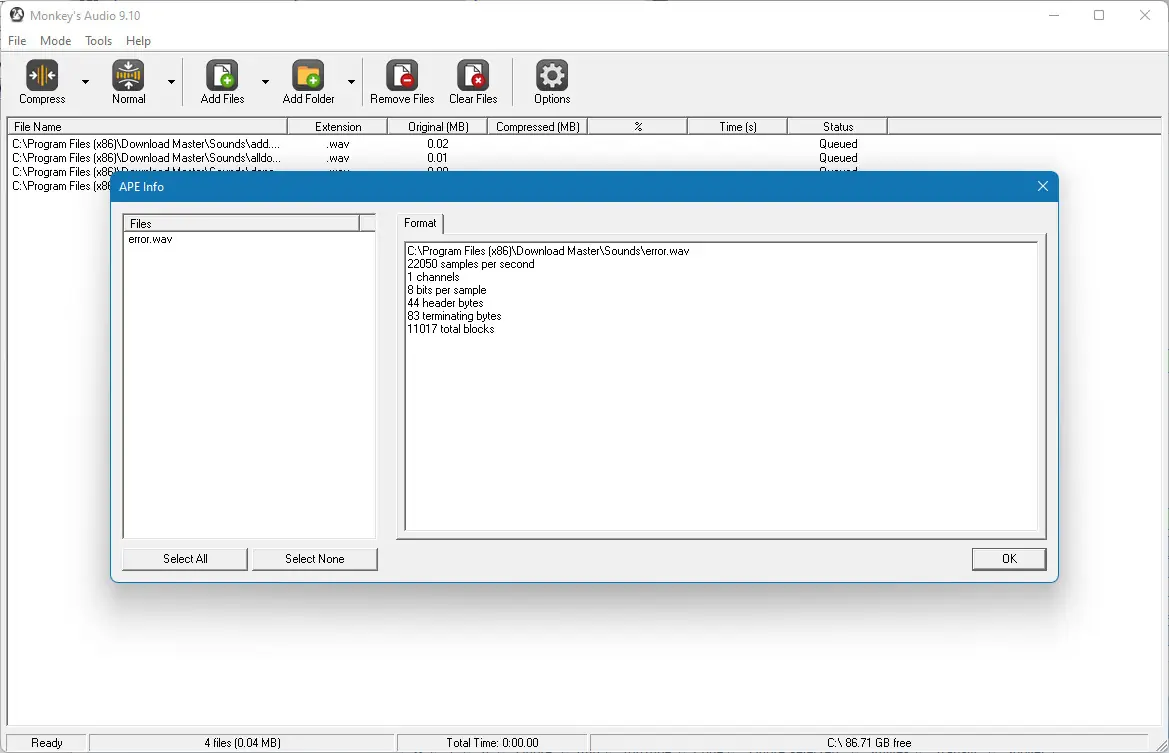Click the '1 channels' info line

click(433, 277)
